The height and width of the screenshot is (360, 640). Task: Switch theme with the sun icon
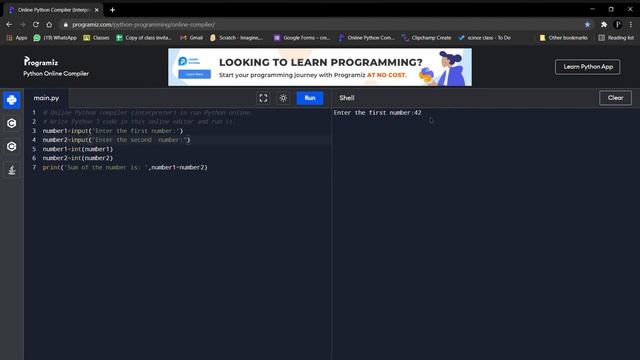point(283,98)
